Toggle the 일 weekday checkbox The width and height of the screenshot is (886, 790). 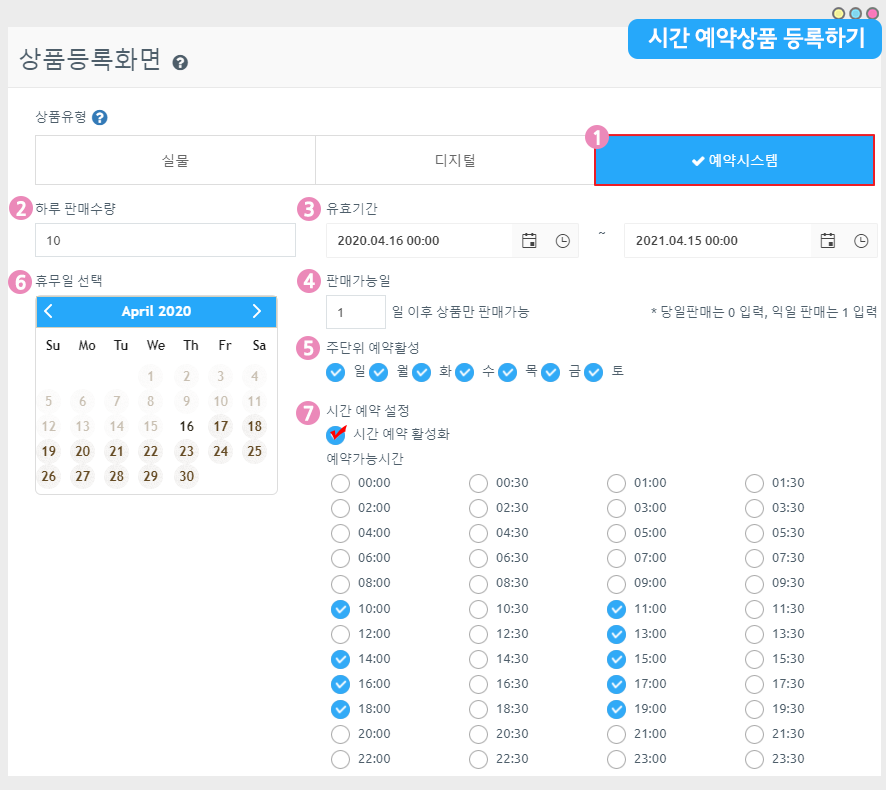(336, 372)
